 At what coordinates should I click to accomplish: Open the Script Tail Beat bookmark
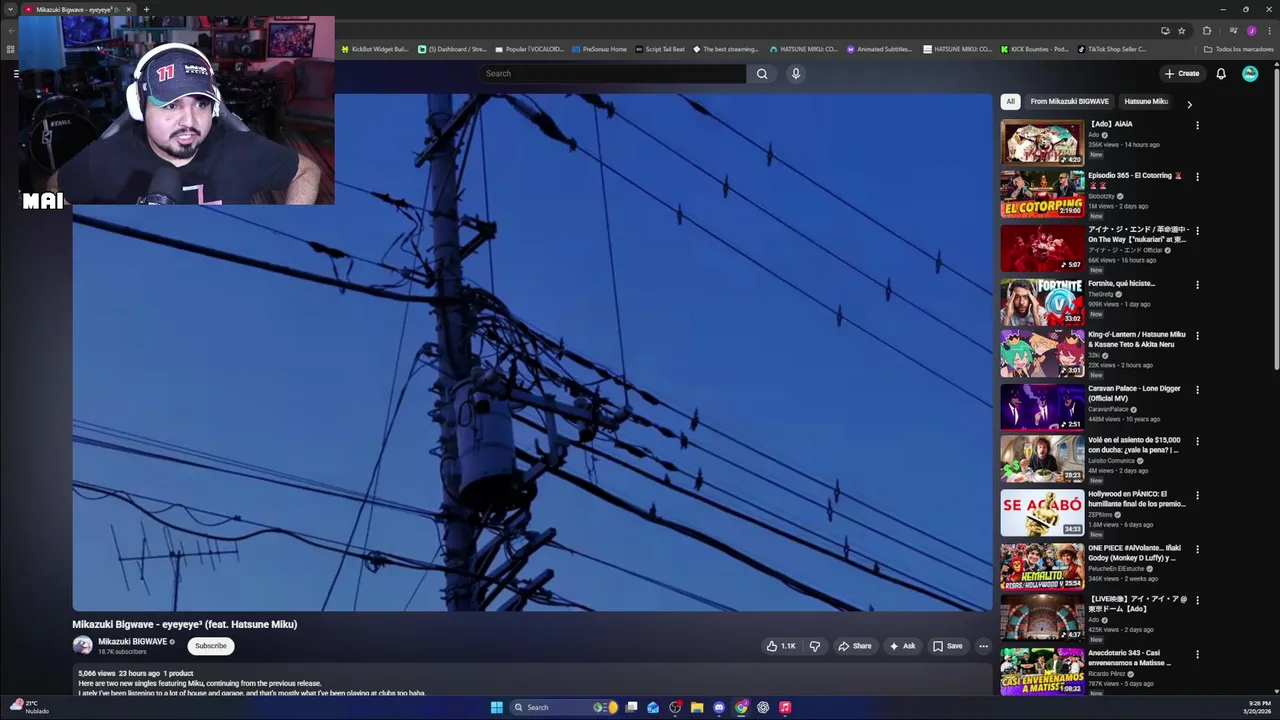tap(661, 49)
